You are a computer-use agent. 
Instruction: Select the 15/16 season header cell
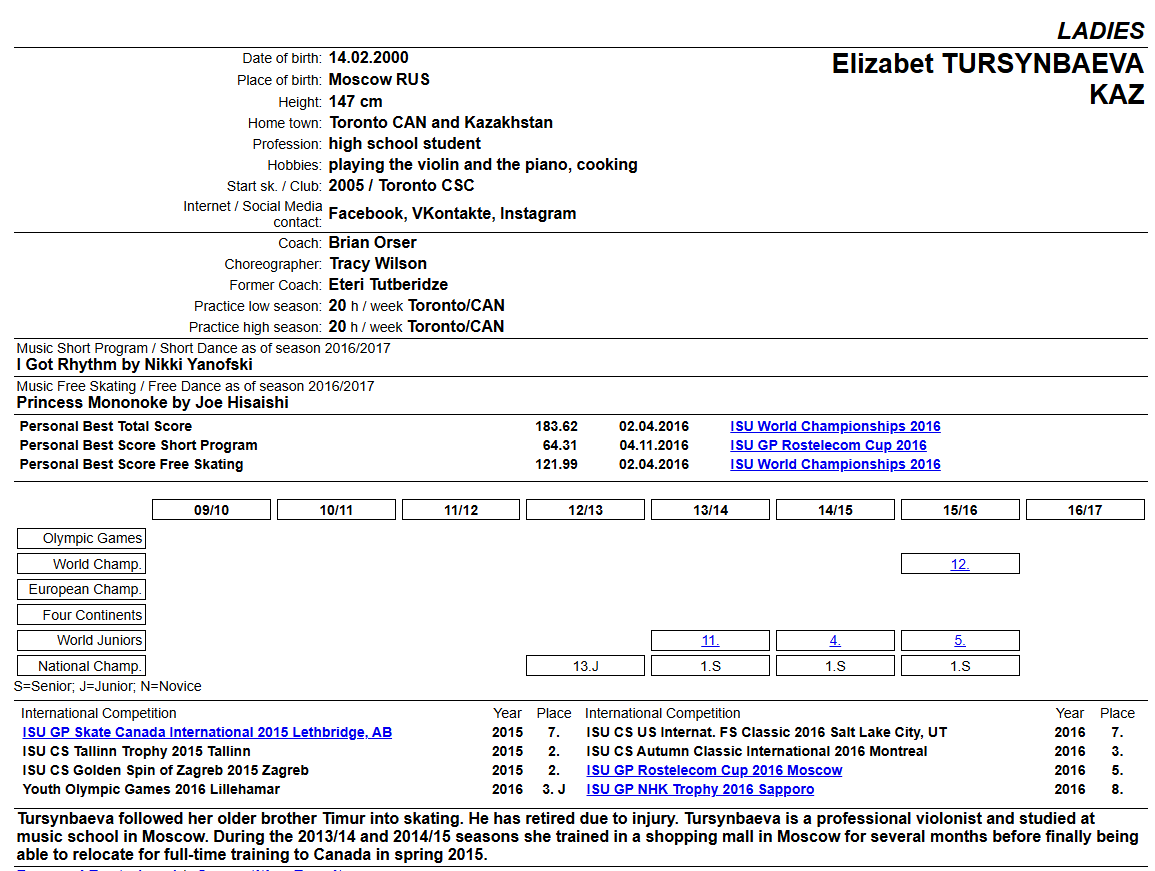coord(961,510)
